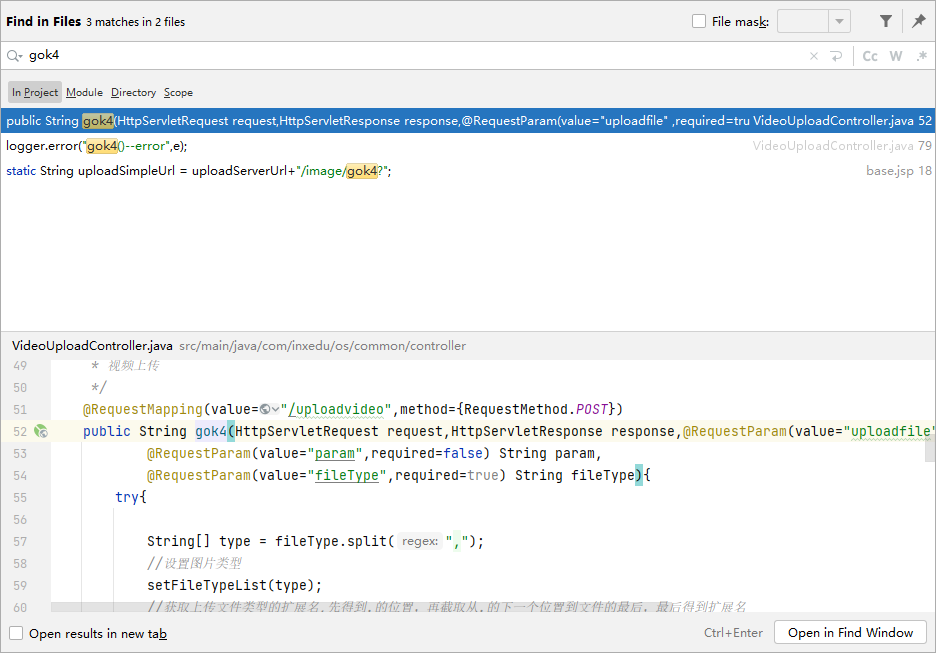Click the gok4 method name in preview code
Viewport: 936px width, 653px height.
click(x=211, y=431)
